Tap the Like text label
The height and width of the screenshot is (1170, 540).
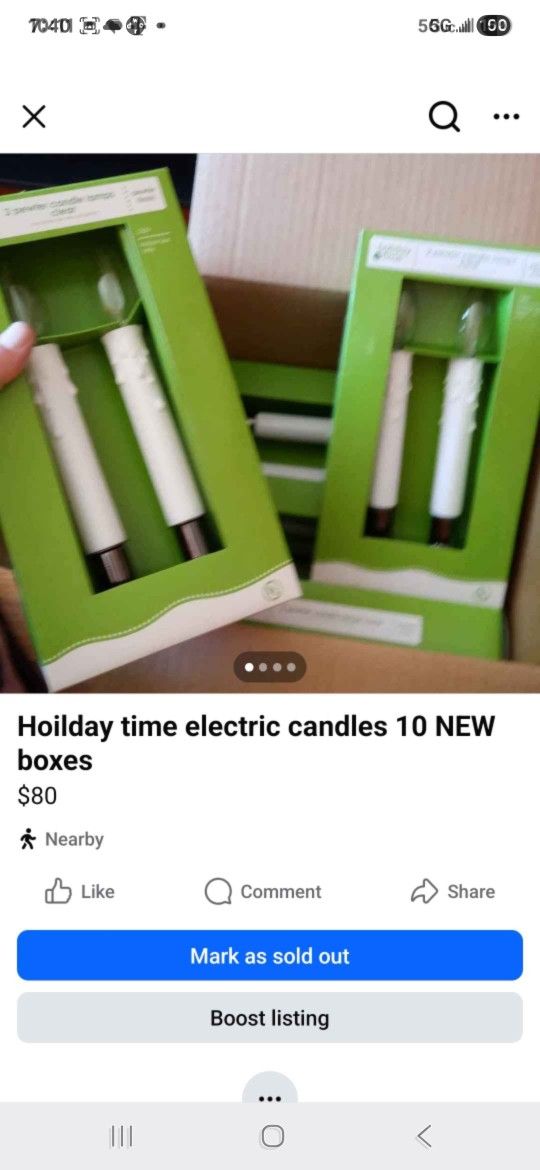[x=97, y=892]
